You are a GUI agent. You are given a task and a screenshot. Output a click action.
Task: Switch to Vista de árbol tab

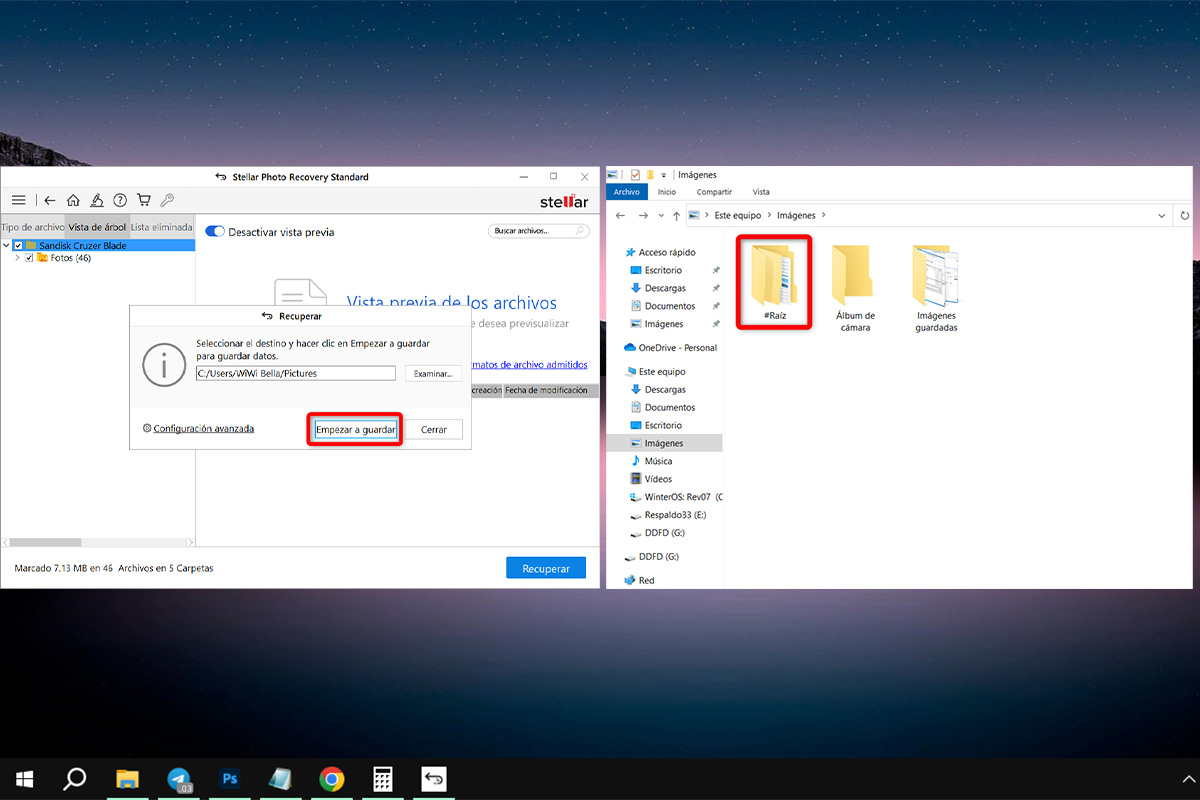(x=97, y=227)
